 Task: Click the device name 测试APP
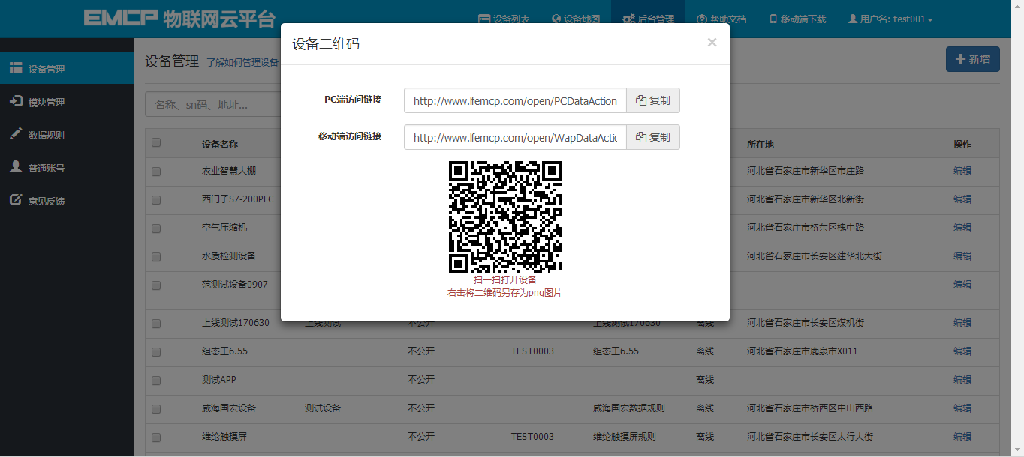tap(219, 379)
